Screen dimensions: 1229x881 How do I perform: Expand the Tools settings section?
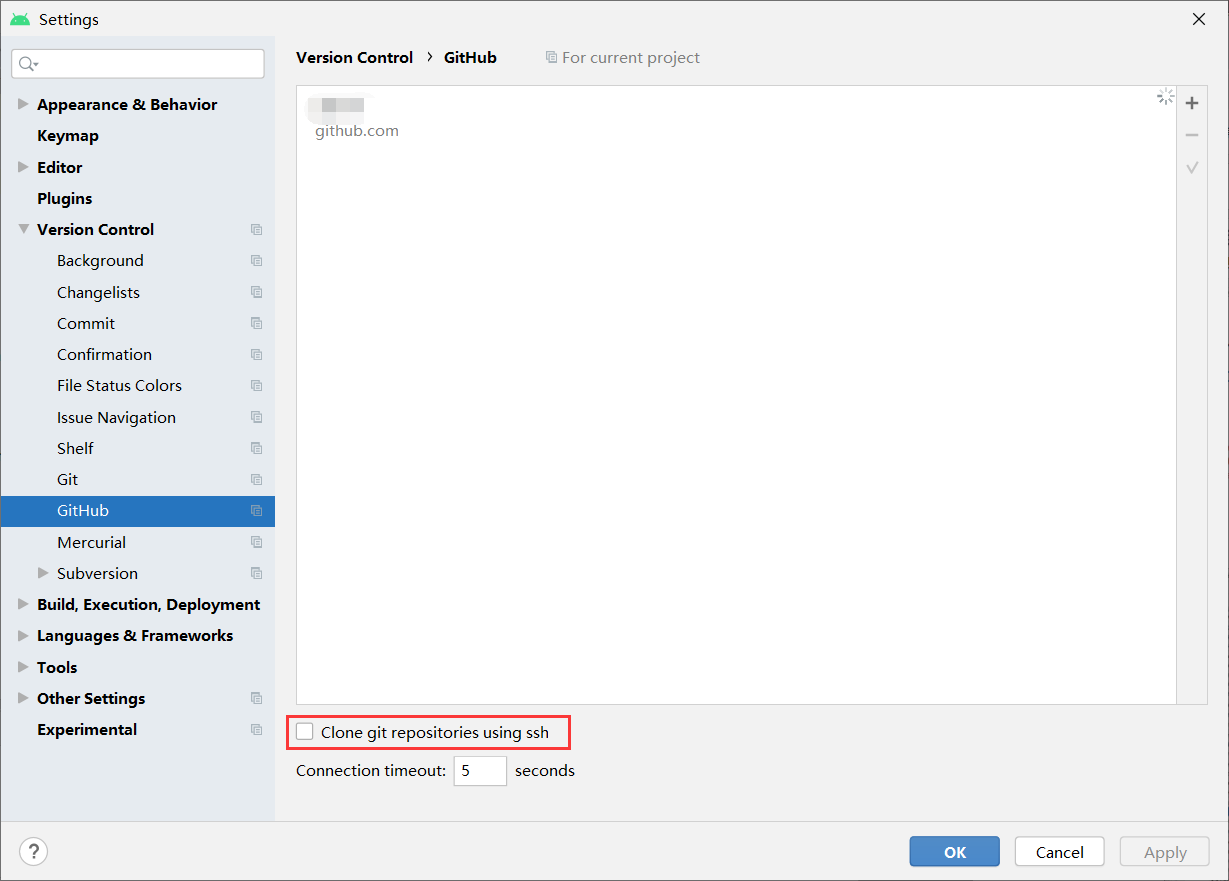tap(22, 667)
